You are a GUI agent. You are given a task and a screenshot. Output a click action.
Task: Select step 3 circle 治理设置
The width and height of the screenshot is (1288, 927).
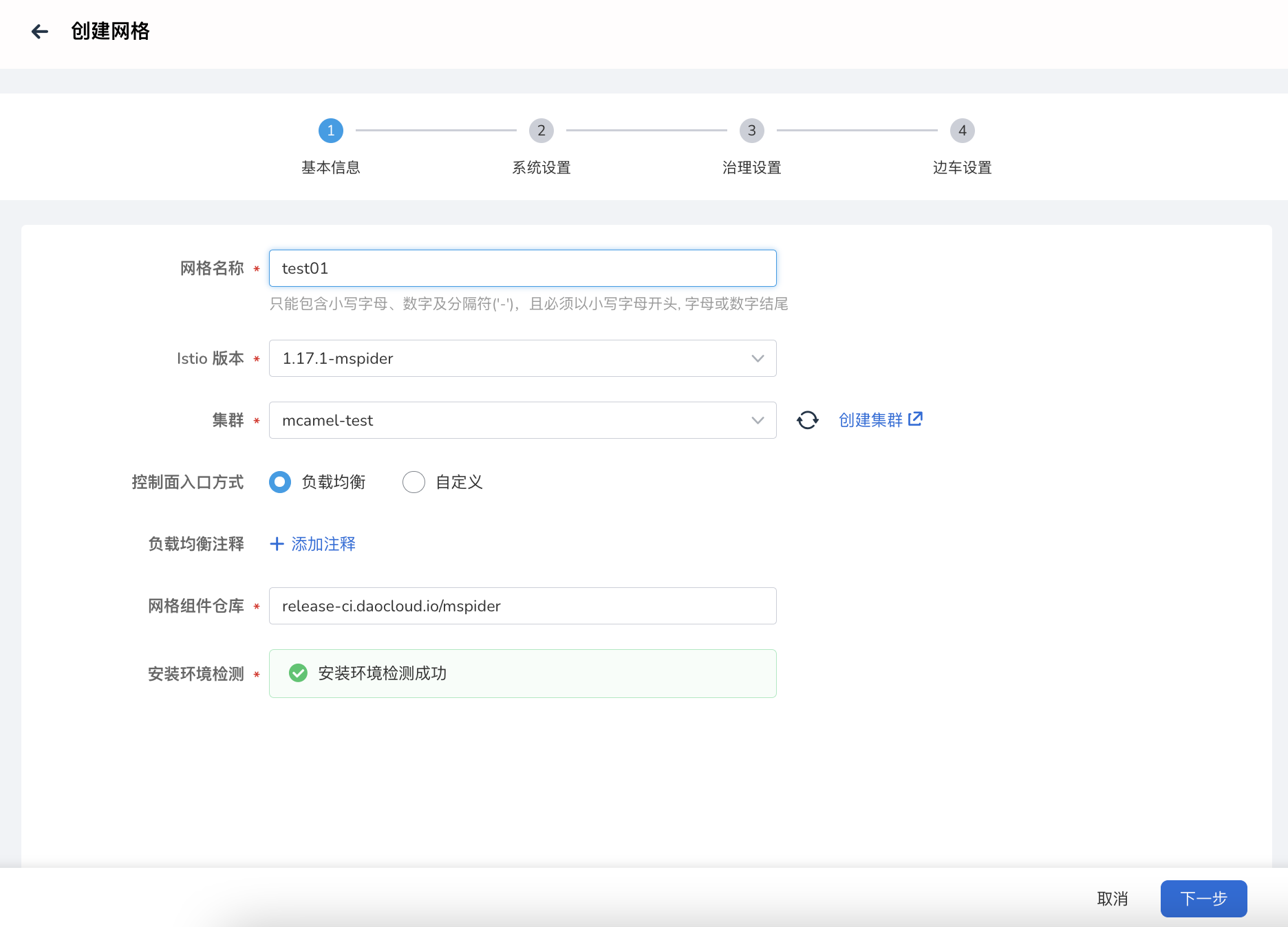752,131
